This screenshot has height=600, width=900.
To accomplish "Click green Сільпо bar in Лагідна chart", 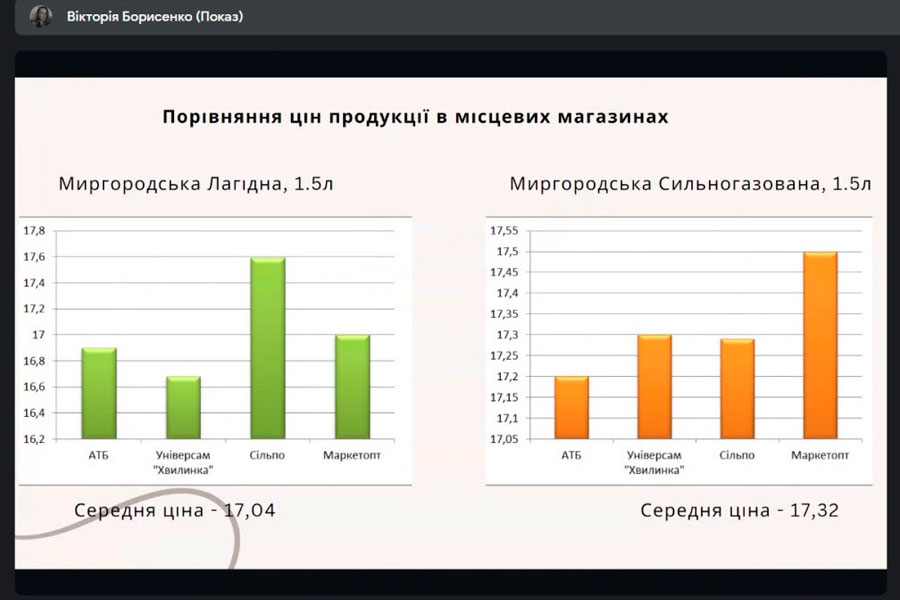I will click(268, 348).
